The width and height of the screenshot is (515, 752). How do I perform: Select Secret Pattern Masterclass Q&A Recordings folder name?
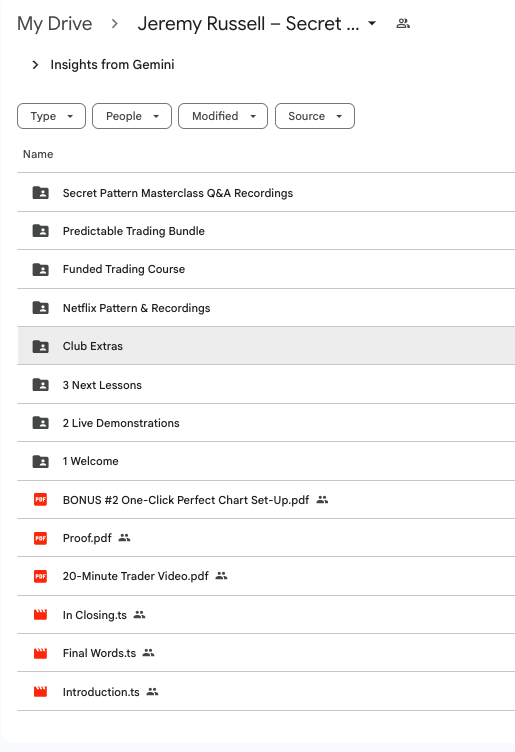pos(178,193)
